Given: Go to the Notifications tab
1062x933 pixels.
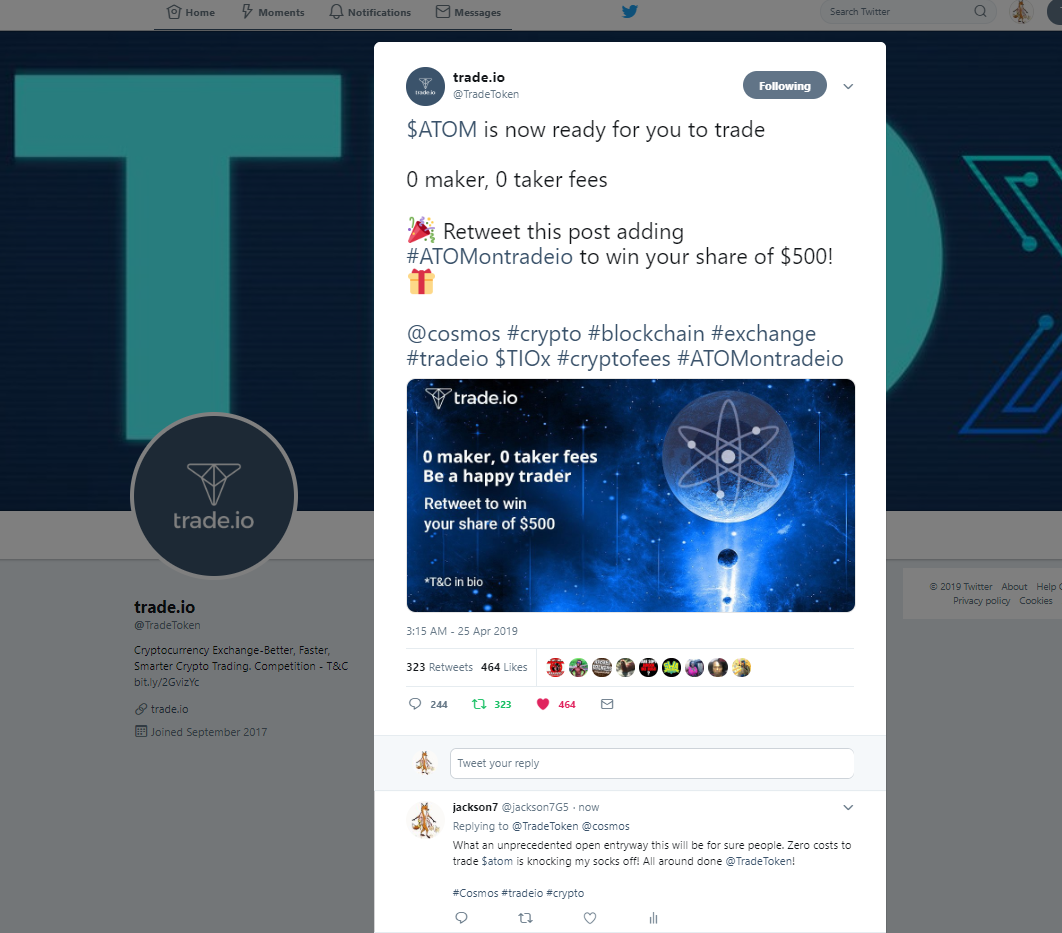Looking at the screenshot, I should [370, 12].
